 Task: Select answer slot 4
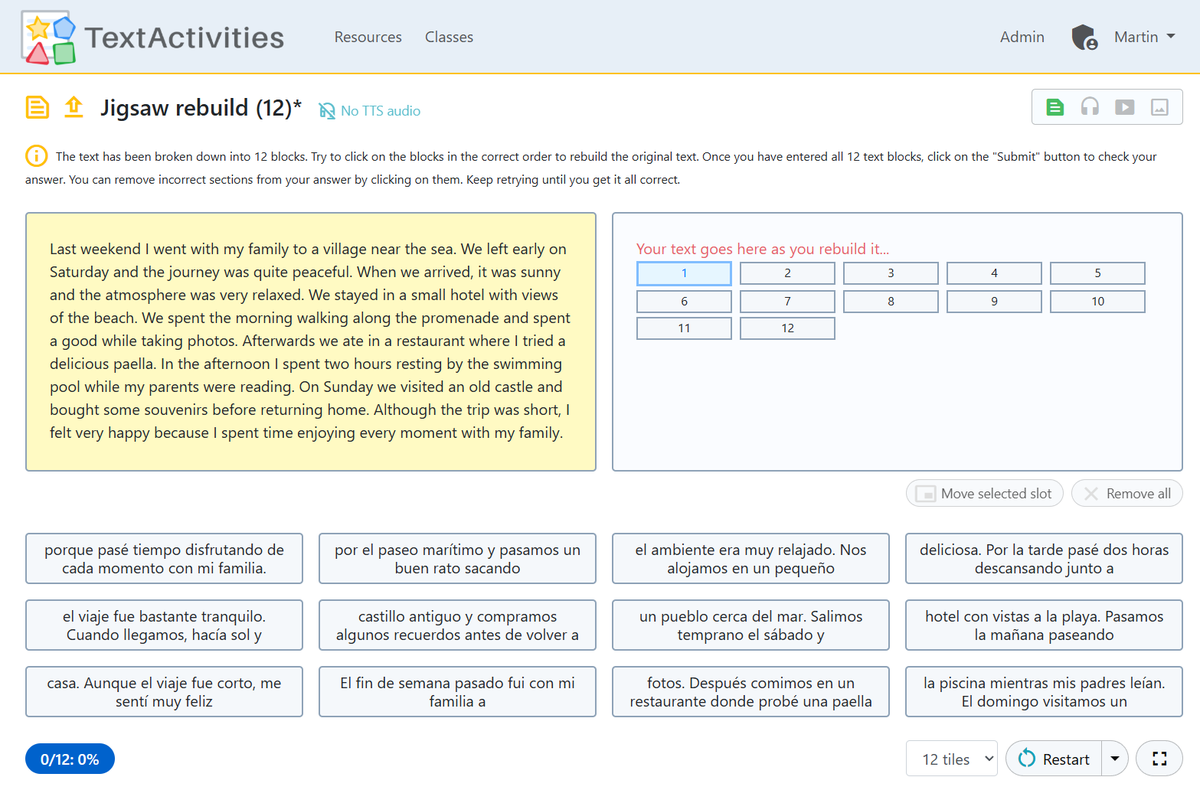pyautogui.click(x=994, y=273)
